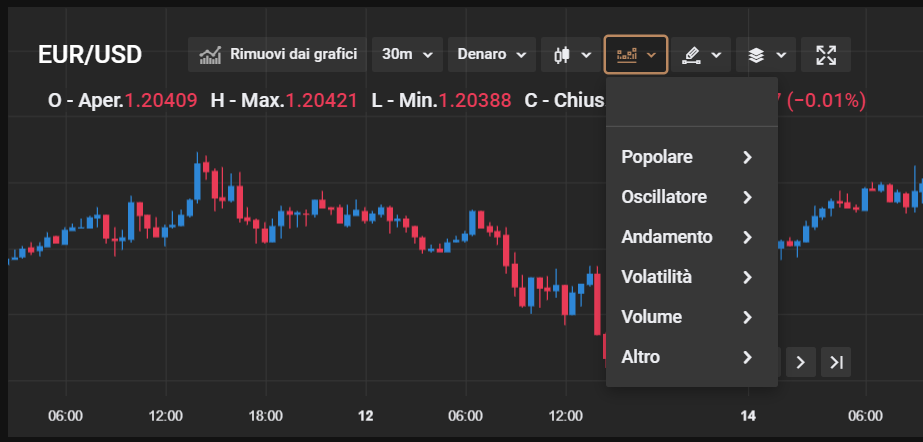Click the indicator search field in dropdown

click(692, 103)
